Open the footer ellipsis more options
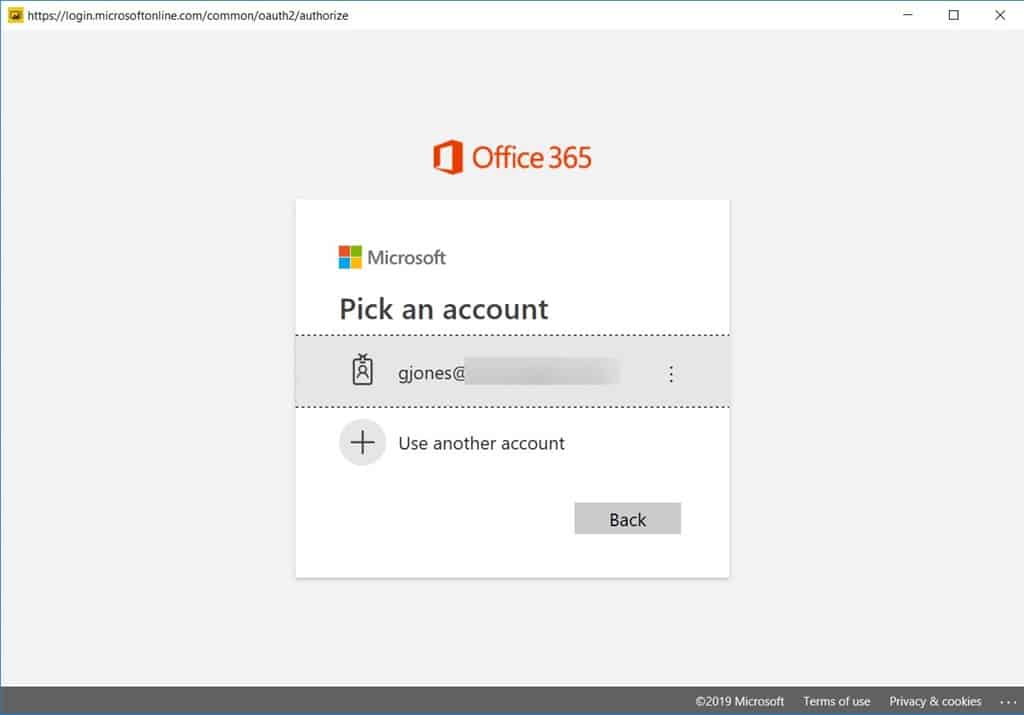Image resolution: width=1024 pixels, height=715 pixels. tap(1008, 702)
